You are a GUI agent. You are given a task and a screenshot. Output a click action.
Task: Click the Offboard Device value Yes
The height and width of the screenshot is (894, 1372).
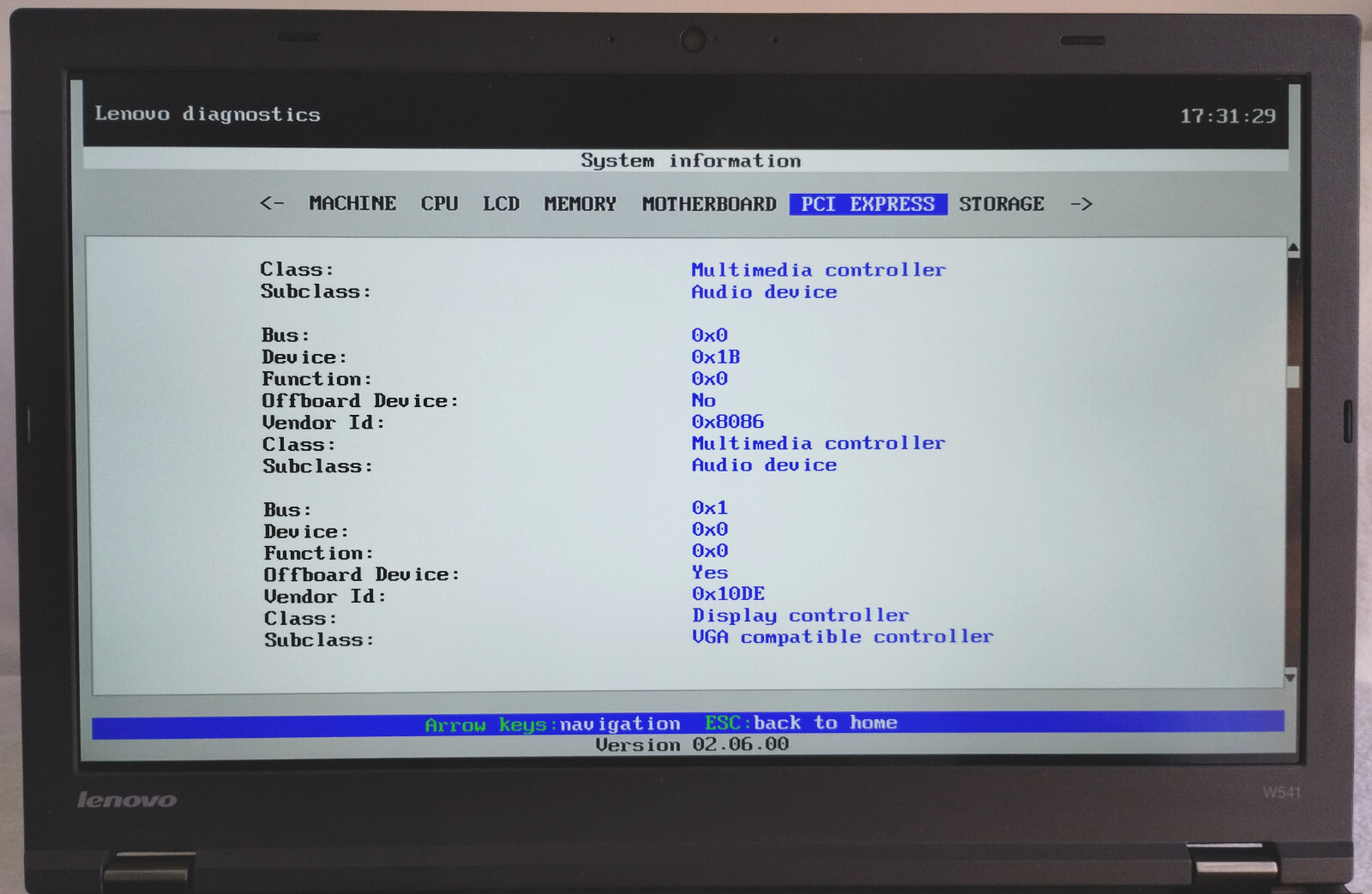tap(710, 572)
